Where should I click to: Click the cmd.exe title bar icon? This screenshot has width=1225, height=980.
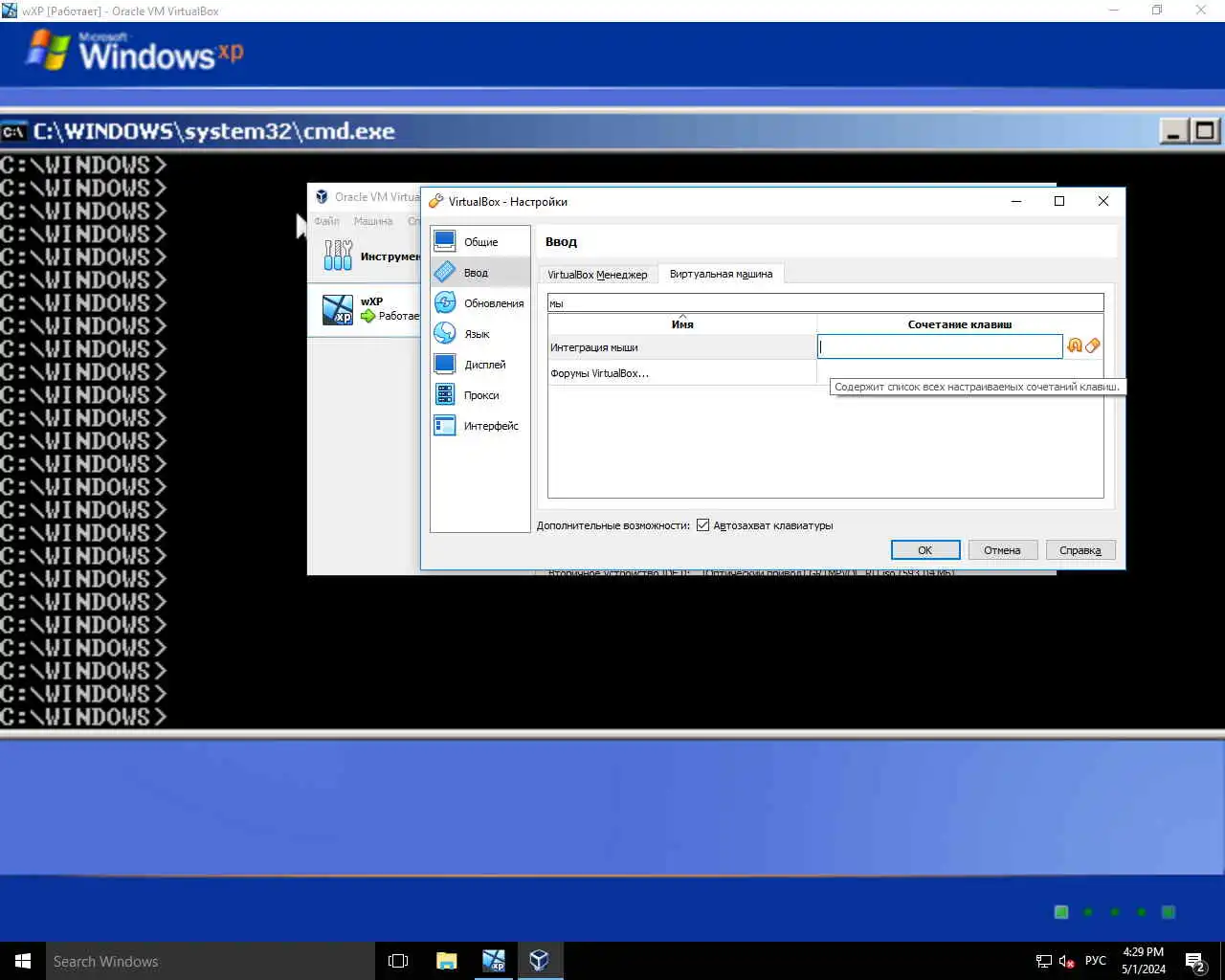point(13,131)
